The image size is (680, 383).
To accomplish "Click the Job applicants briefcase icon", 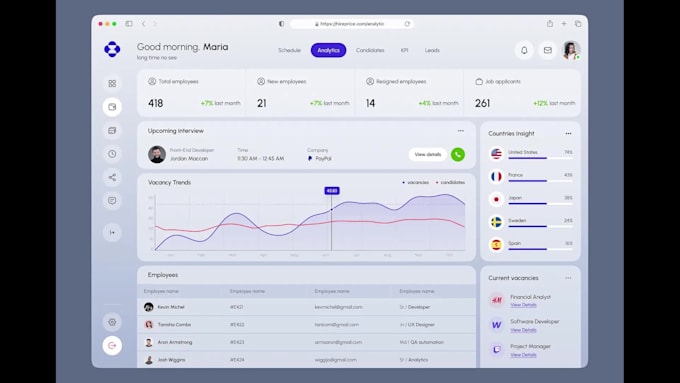I will [x=479, y=81].
